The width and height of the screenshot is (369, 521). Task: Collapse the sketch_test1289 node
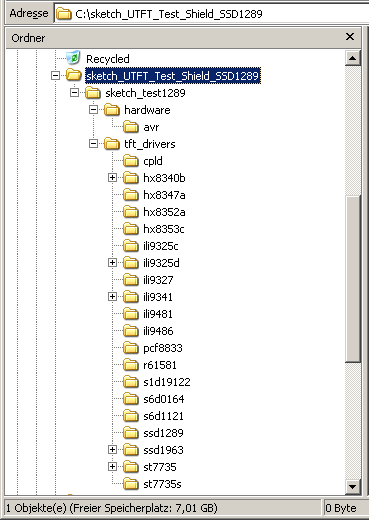pos(74,93)
